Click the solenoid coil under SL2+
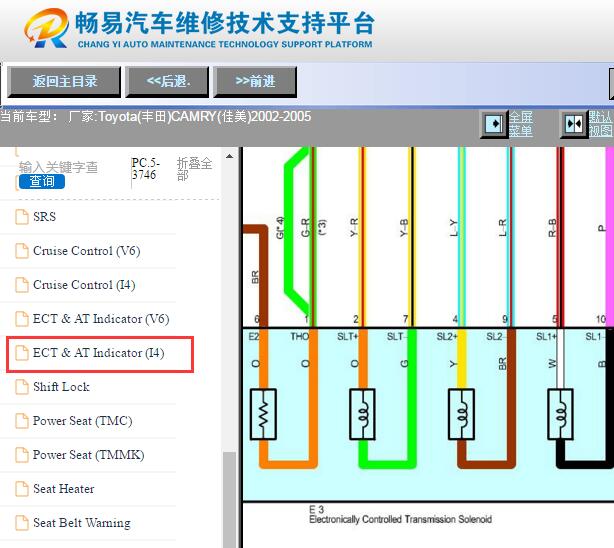The height and width of the screenshot is (548, 614). [x=462, y=414]
